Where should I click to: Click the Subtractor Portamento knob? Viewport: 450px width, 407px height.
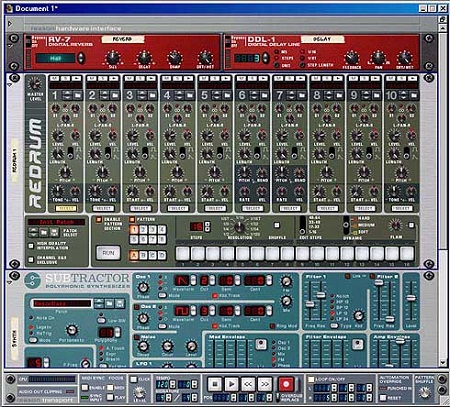pyautogui.click(x=72, y=330)
